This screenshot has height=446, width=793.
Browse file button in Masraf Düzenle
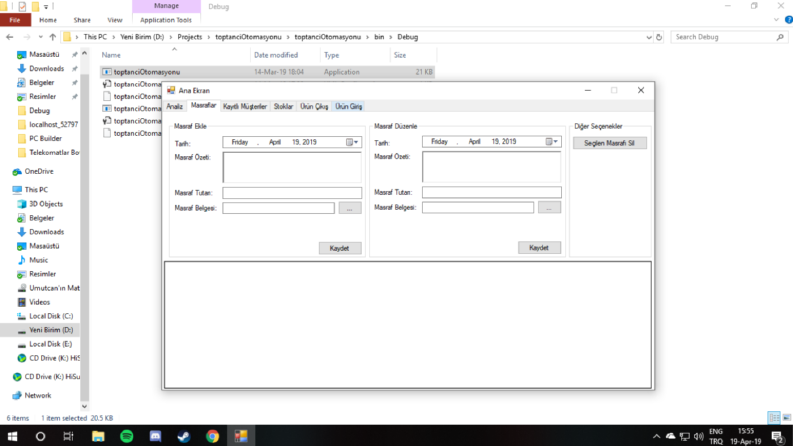point(549,208)
